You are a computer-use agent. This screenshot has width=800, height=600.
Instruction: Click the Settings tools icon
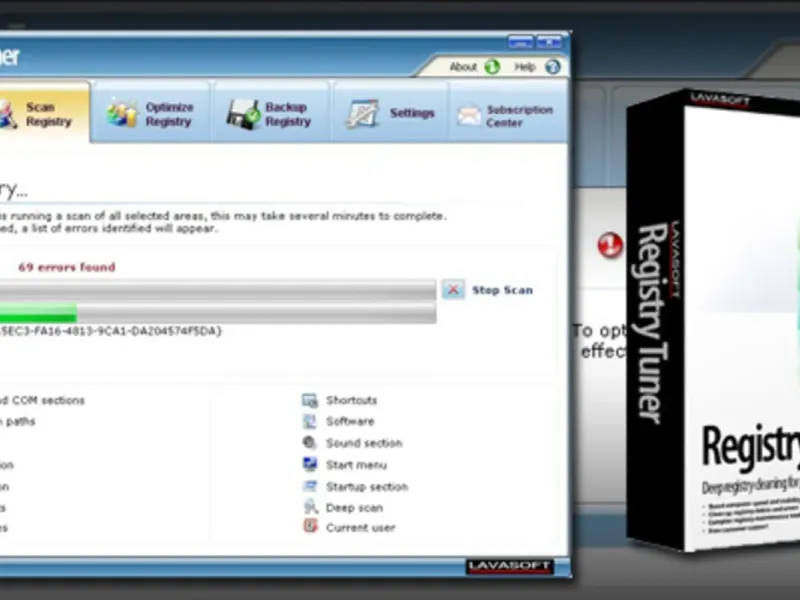(362, 113)
